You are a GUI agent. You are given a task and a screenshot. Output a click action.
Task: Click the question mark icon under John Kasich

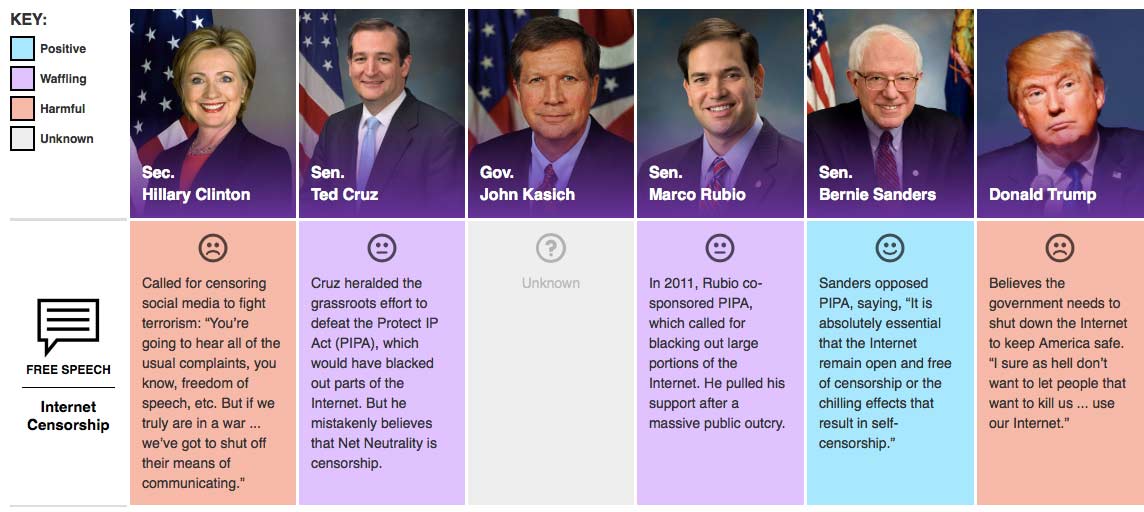tap(550, 247)
